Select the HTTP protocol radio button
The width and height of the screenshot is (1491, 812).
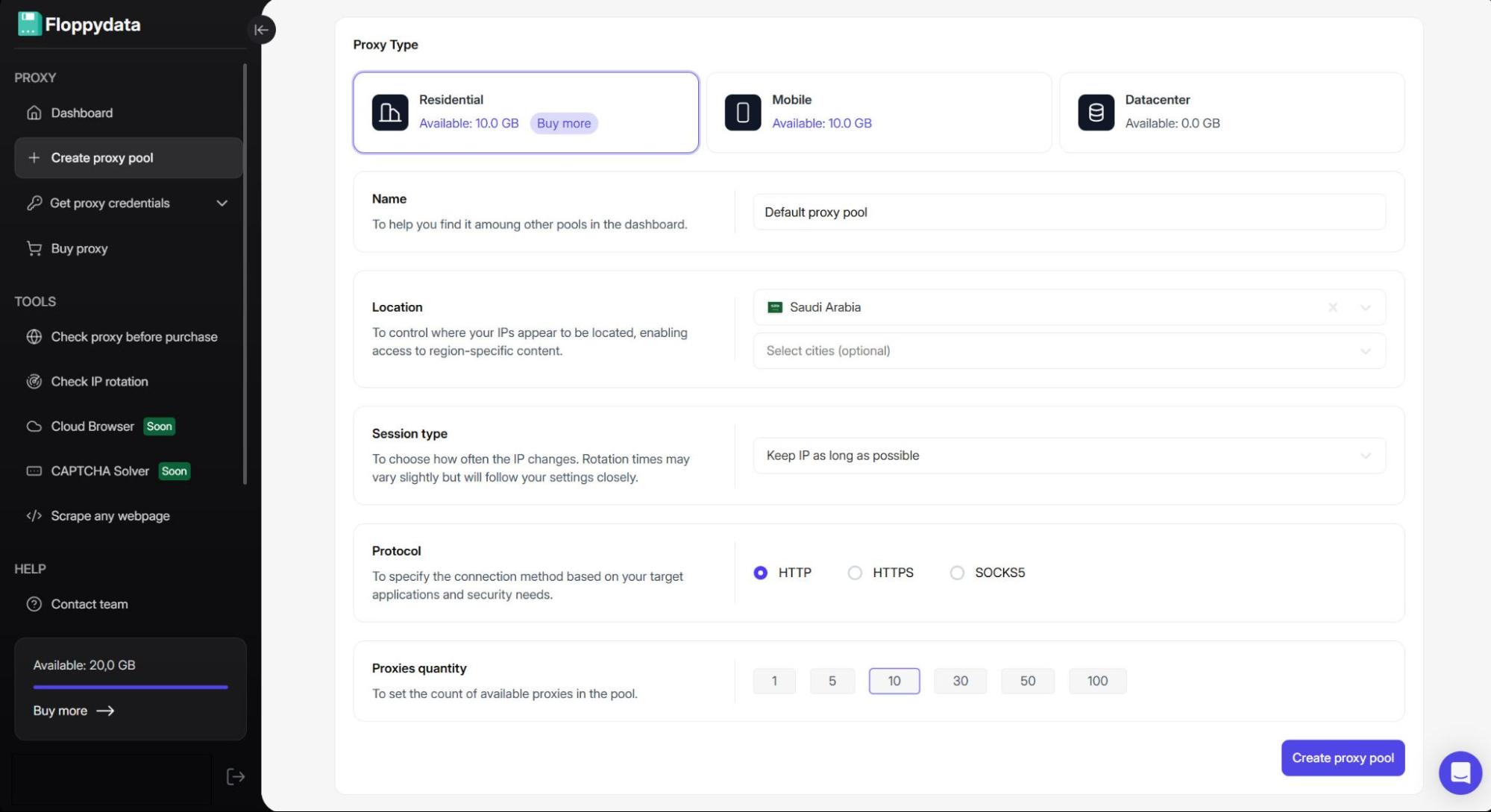pos(760,573)
